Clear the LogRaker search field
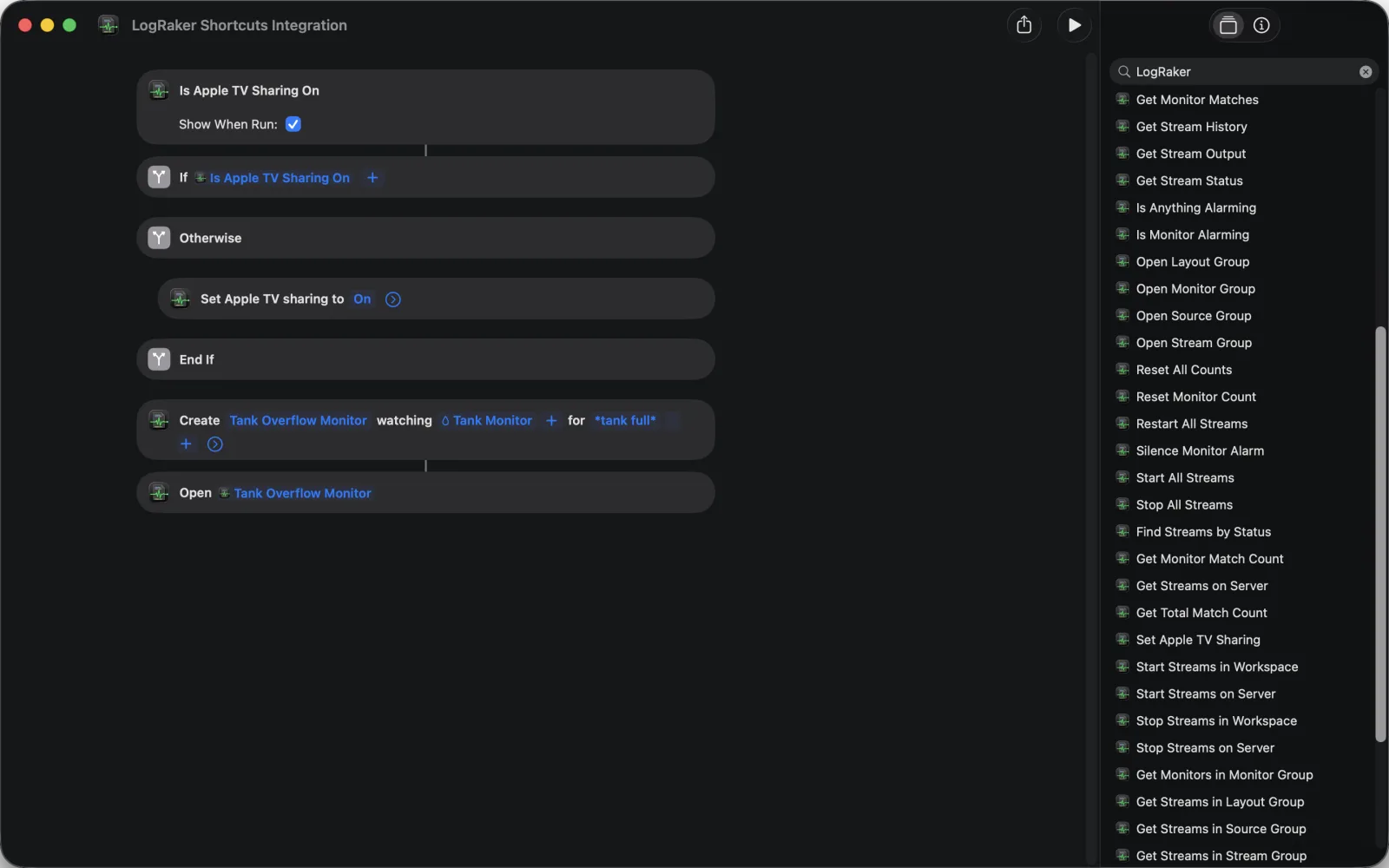The width and height of the screenshot is (1389, 868). tap(1366, 72)
